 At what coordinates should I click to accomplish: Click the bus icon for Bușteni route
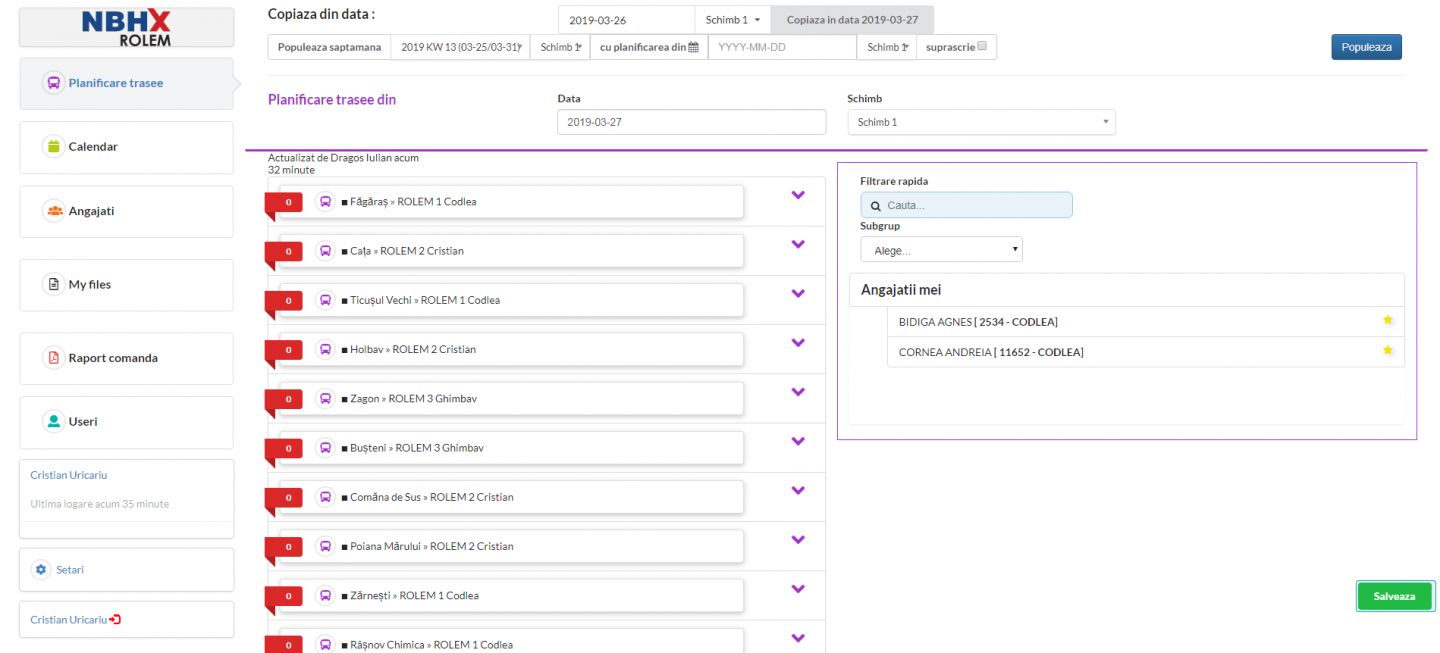(x=325, y=448)
